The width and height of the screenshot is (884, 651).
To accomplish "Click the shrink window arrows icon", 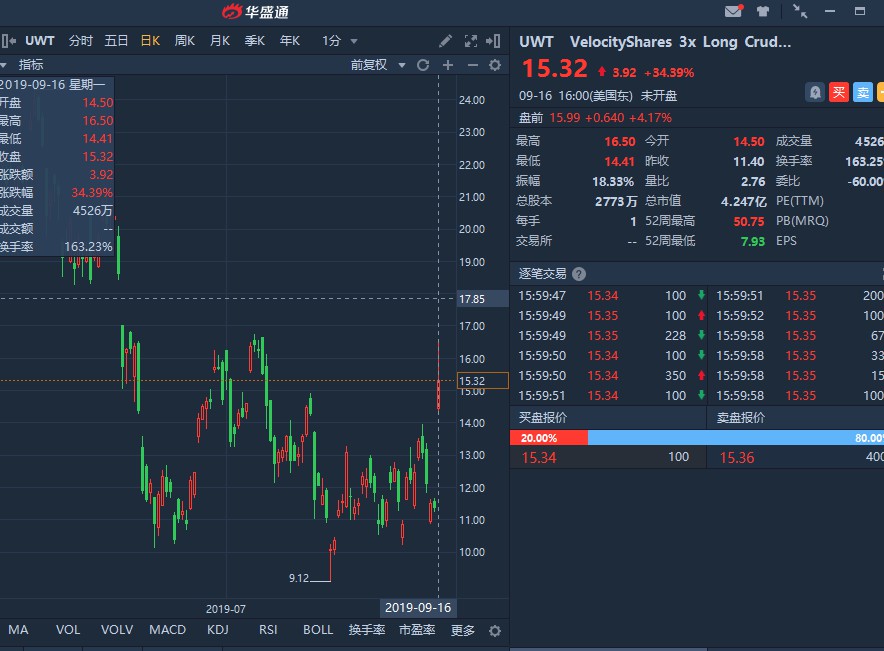I will pyautogui.click(x=799, y=11).
